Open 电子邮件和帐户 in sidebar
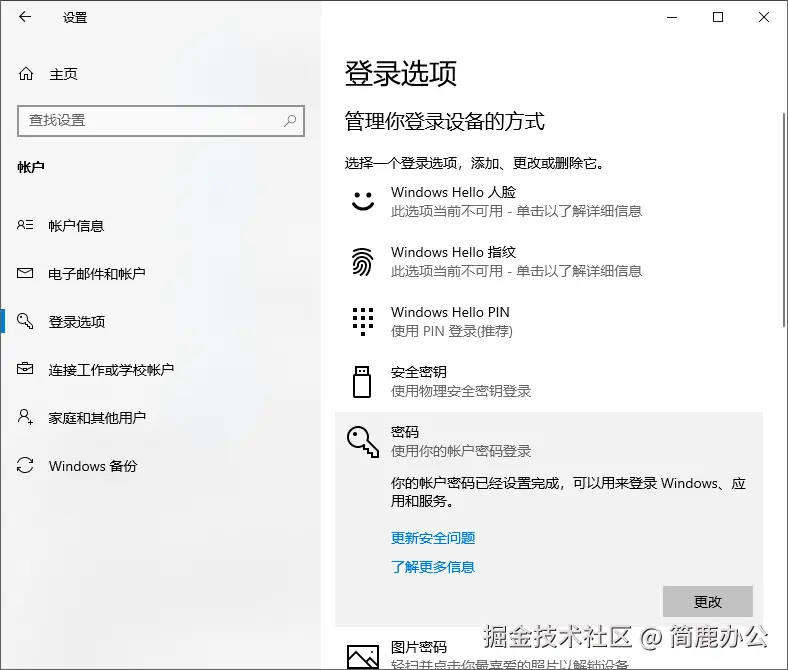 click(x=161, y=273)
